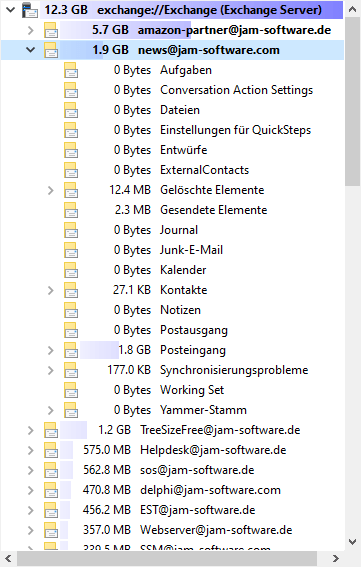Expand the EST@jam-software.de mailbox

(31, 510)
